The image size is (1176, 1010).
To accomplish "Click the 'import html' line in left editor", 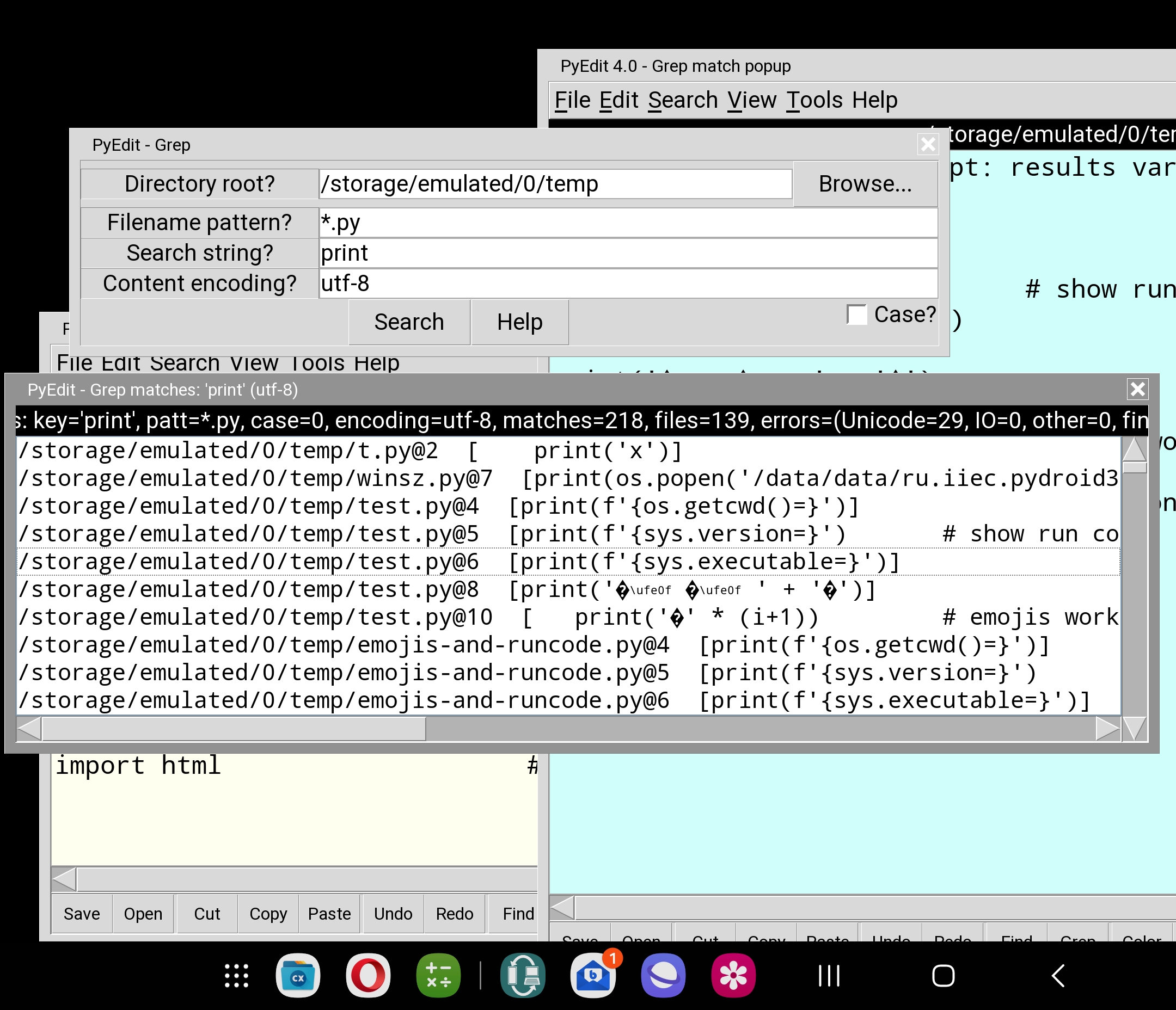I will pyautogui.click(x=138, y=766).
